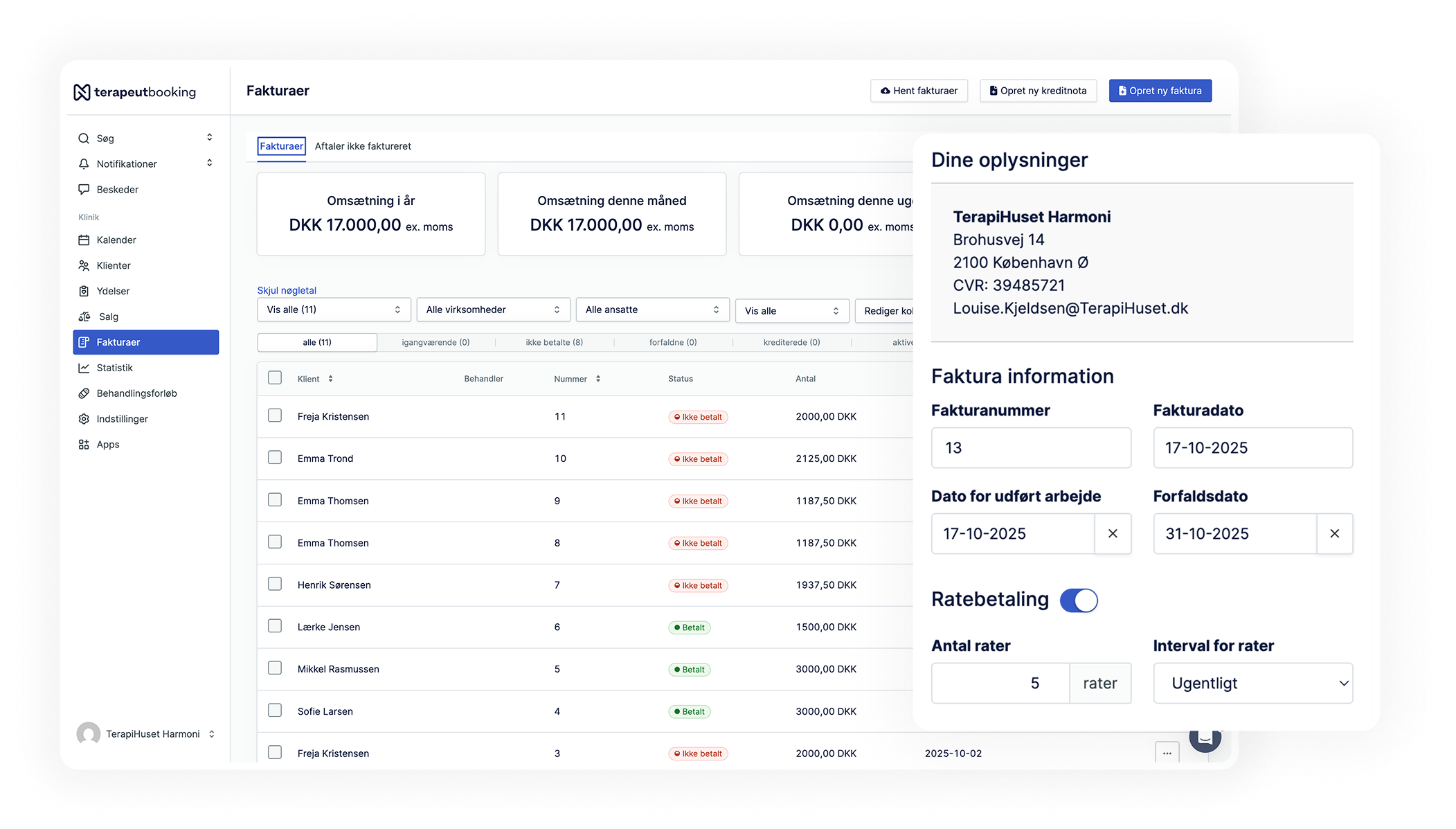Open the chat support bubble icon
1456x829 pixels.
pyautogui.click(x=1205, y=739)
